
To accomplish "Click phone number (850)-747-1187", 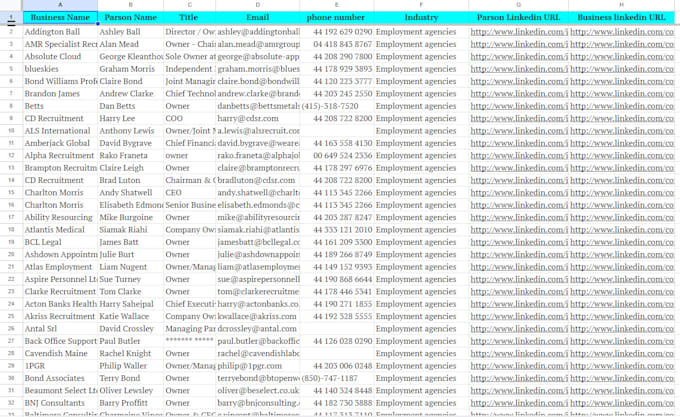I will [x=337, y=378].
